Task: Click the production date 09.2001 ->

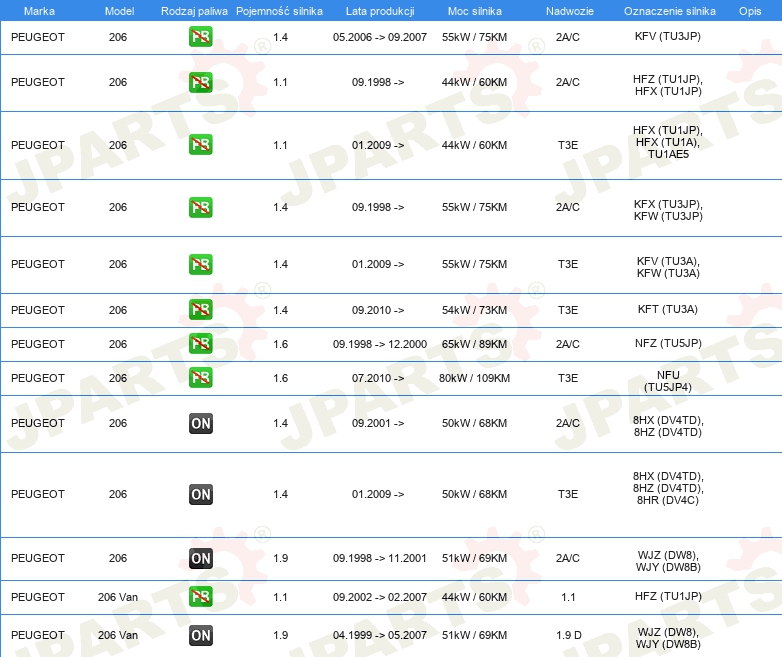Action: [378, 423]
